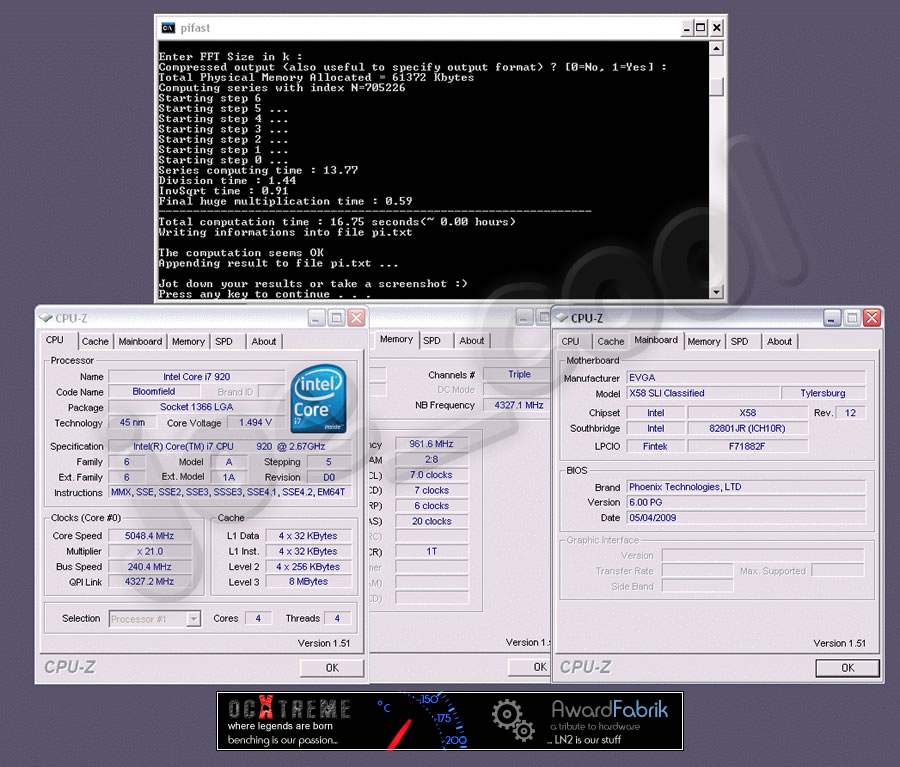The height and width of the screenshot is (767, 900).
Task: Click the Core Voltage value '1.494 V'
Action: (x=255, y=423)
